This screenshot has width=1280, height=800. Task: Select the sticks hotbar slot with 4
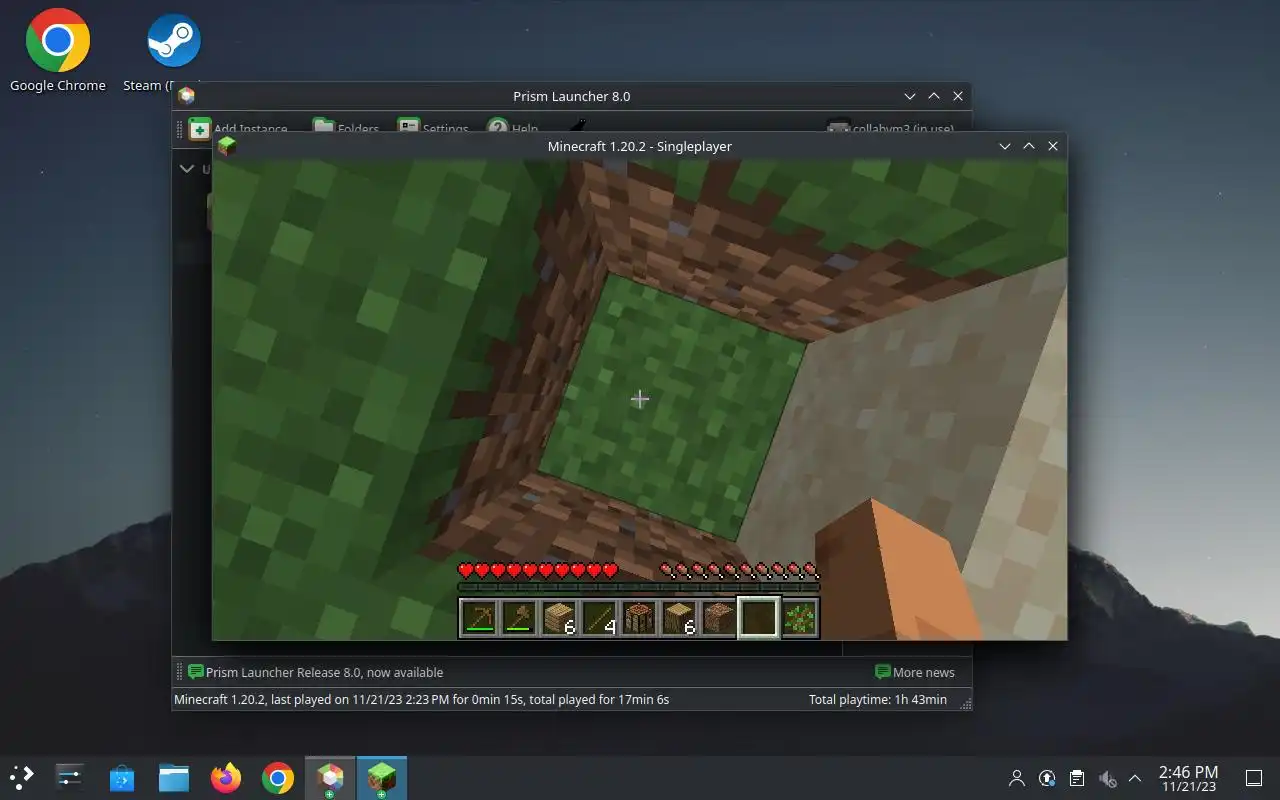click(x=599, y=618)
